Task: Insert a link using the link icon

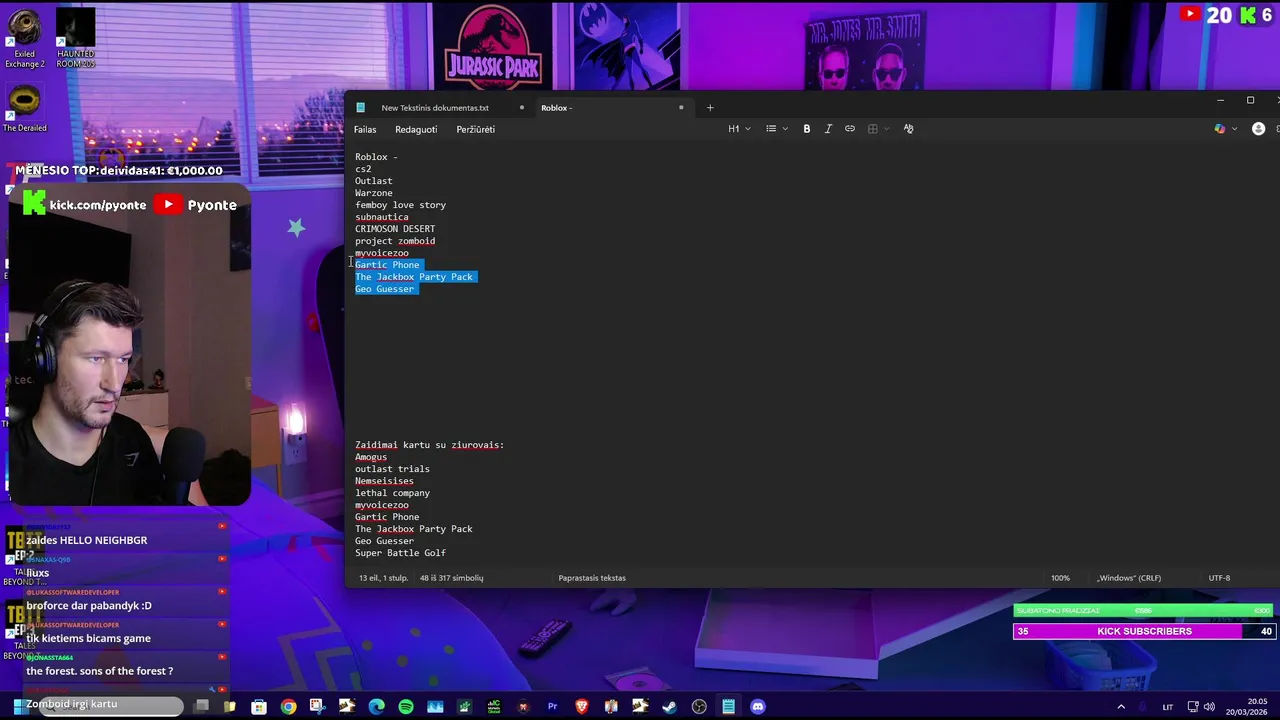Action: pyautogui.click(x=850, y=129)
